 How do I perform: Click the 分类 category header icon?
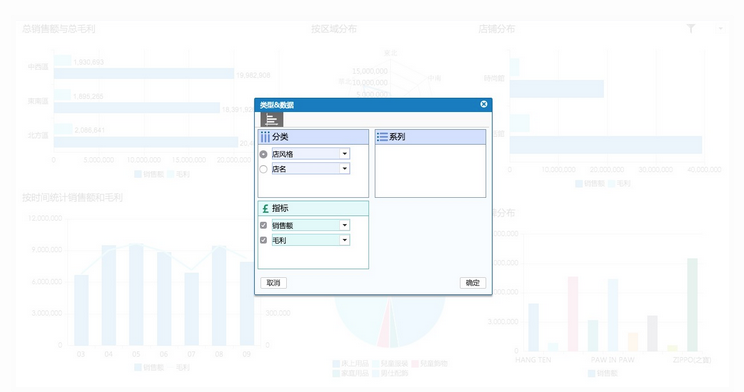pos(265,137)
